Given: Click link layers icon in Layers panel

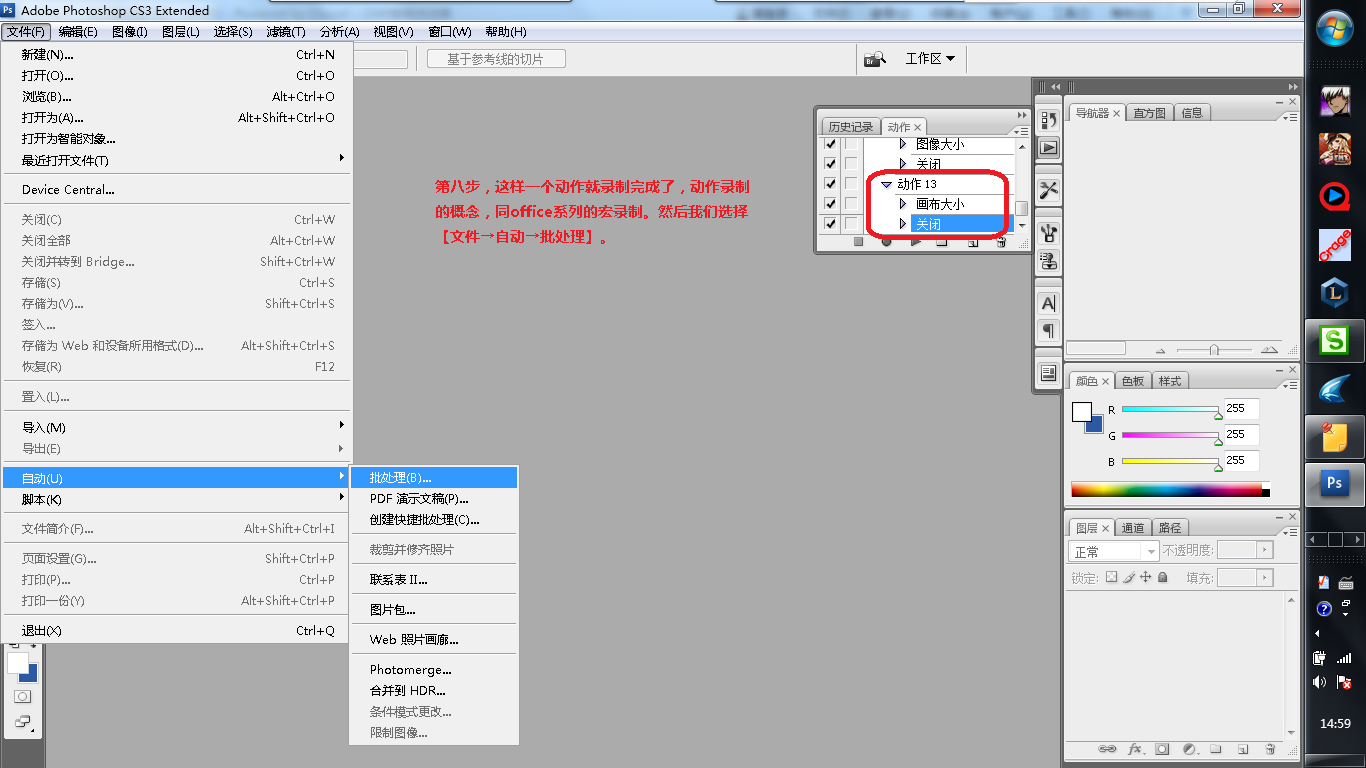Looking at the screenshot, I should point(1107,748).
